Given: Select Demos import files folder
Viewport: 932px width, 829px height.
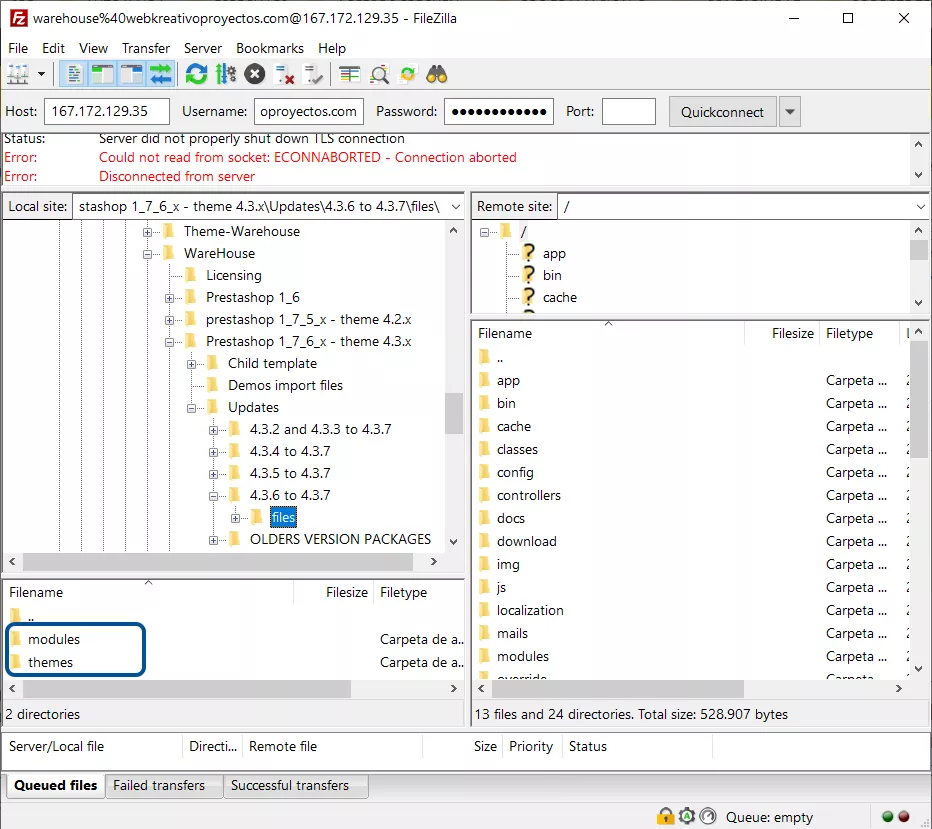Looking at the screenshot, I should click(x=285, y=386).
